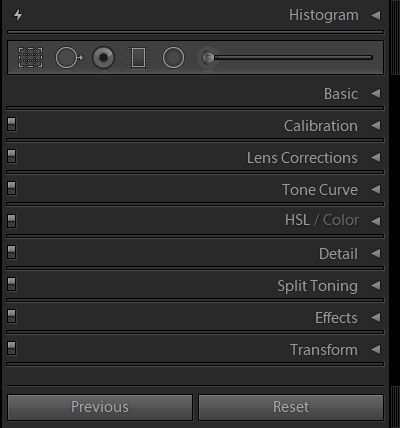Click the Previous button
The height and width of the screenshot is (428, 400).
pyautogui.click(x=100, y=407)
